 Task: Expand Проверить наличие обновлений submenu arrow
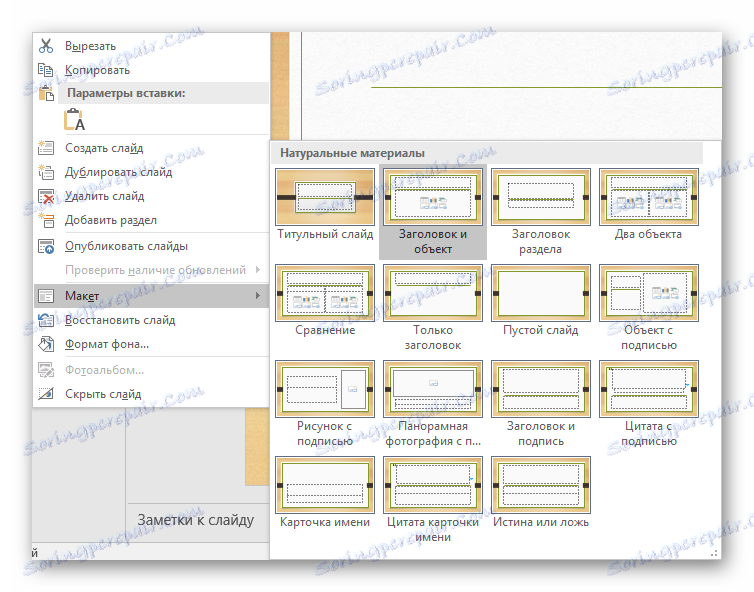pos(258,269)
